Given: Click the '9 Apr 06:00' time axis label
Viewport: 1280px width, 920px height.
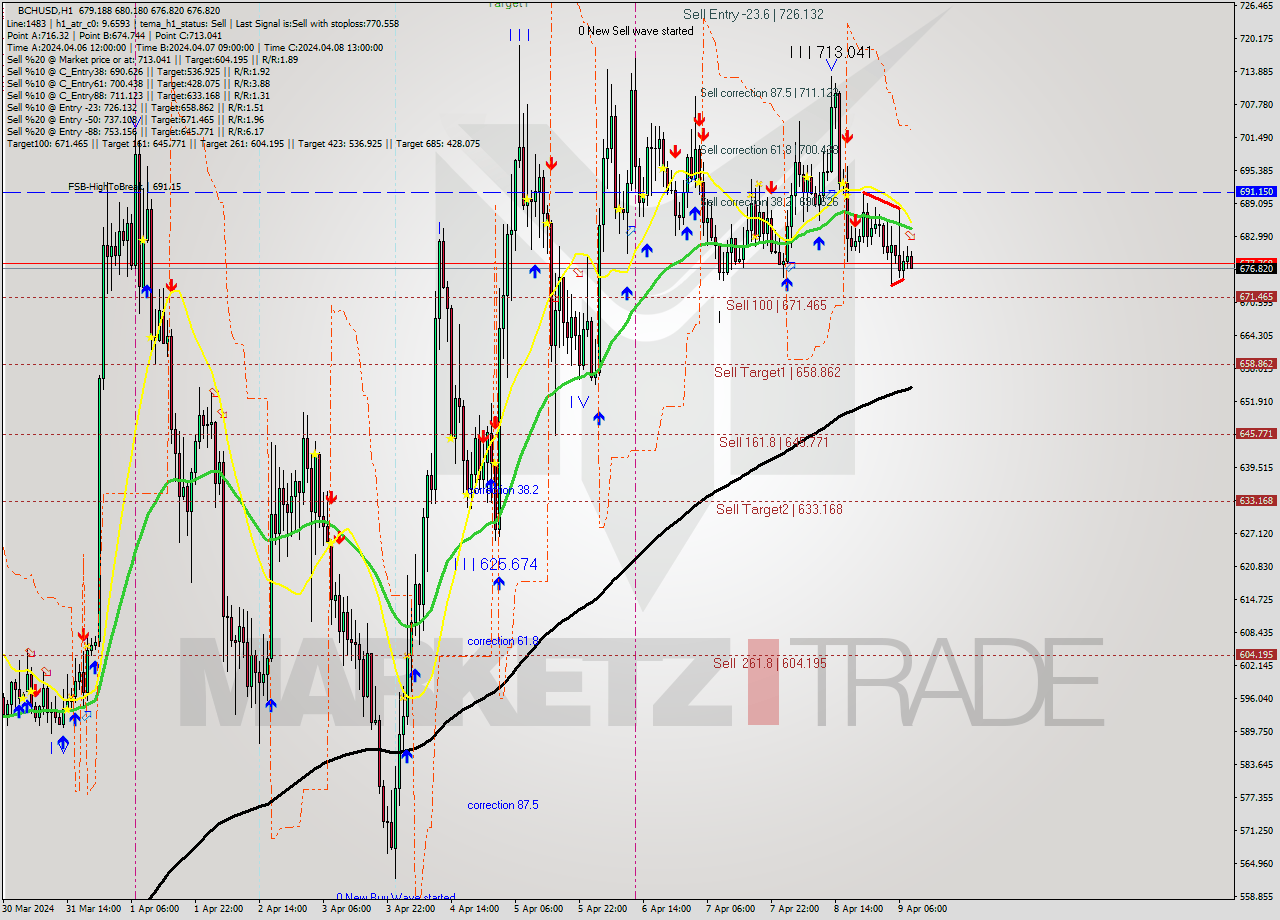Looking at the screenshot, I should [x=922, y=909].
